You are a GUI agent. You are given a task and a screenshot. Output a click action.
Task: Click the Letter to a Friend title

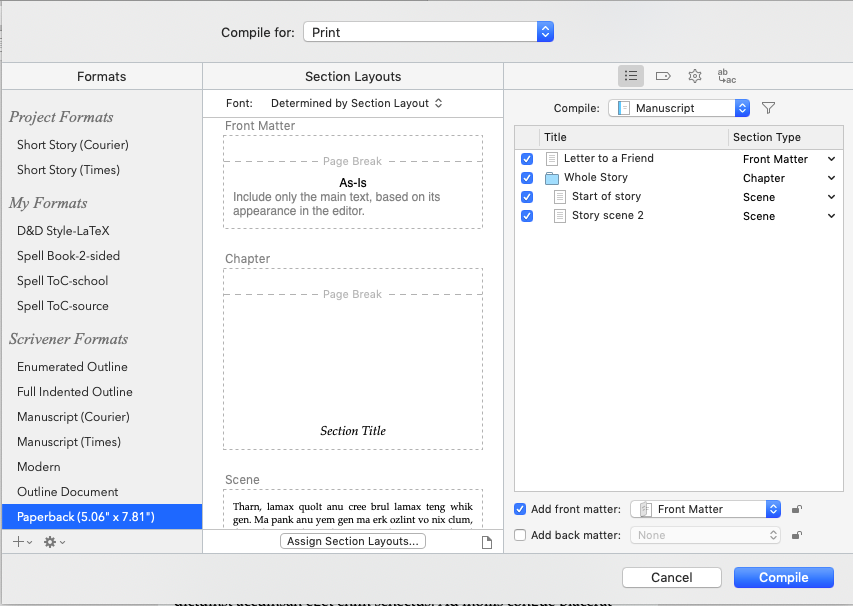[x=609, y=158]
